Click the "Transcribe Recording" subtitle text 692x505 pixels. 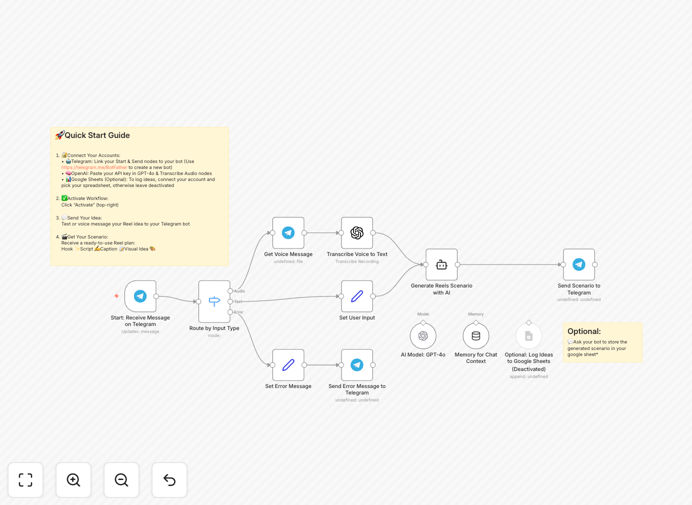point(357,261)
